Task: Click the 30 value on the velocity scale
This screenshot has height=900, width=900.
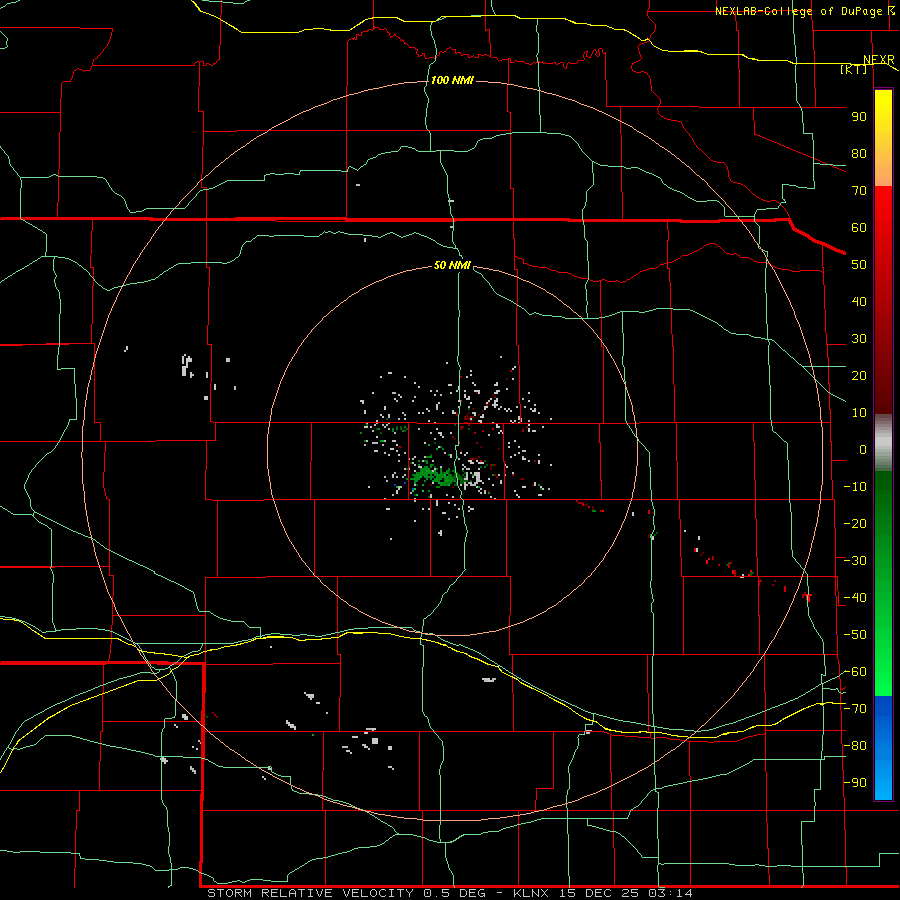Action: (x=859, y=339)
